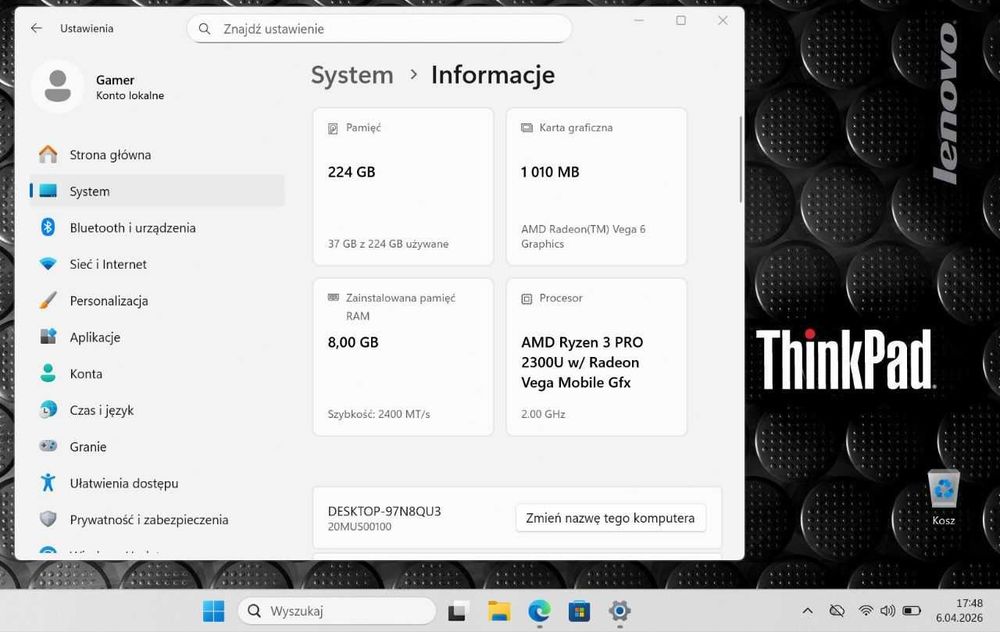Click the Wi-Fi icon beside Sieć i Internet

coord(48,263)
